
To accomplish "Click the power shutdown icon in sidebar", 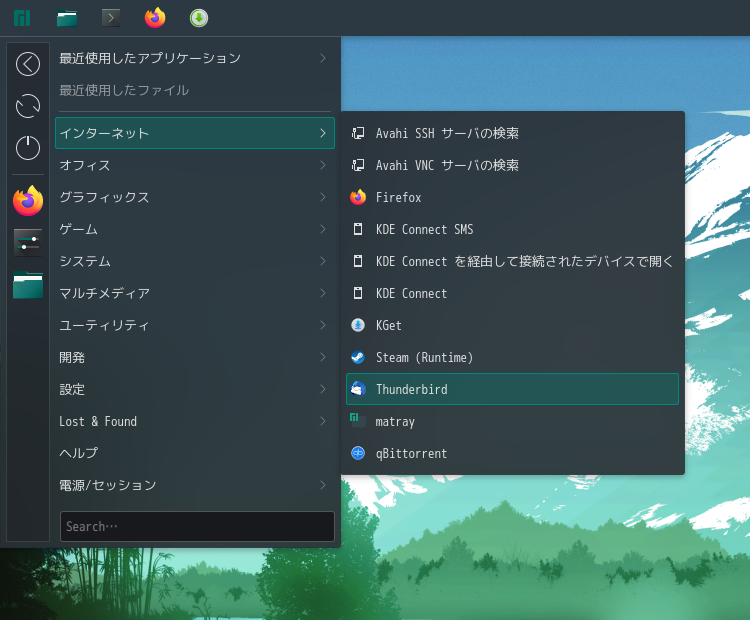I will click(28, 147).
